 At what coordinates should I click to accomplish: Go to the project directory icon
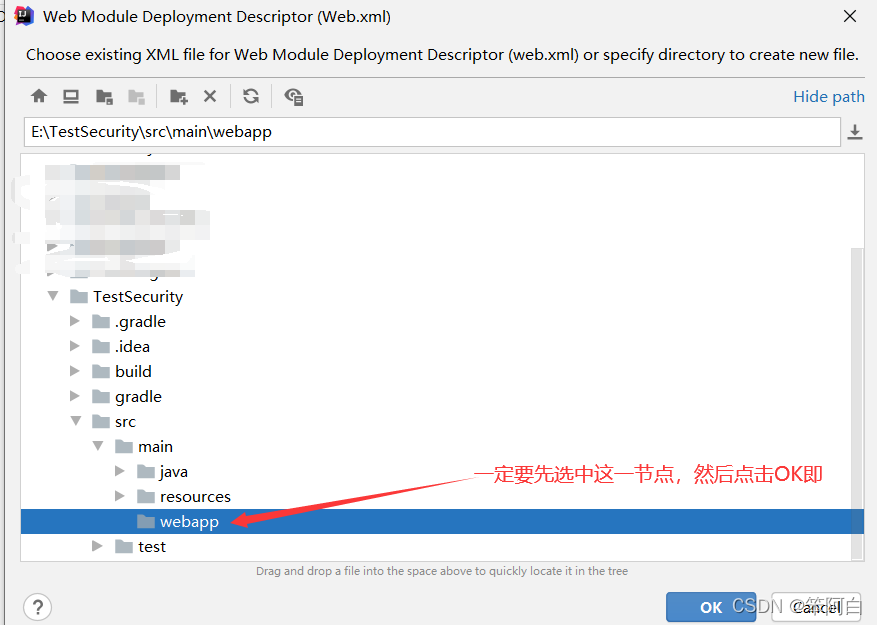coord(104,97)
